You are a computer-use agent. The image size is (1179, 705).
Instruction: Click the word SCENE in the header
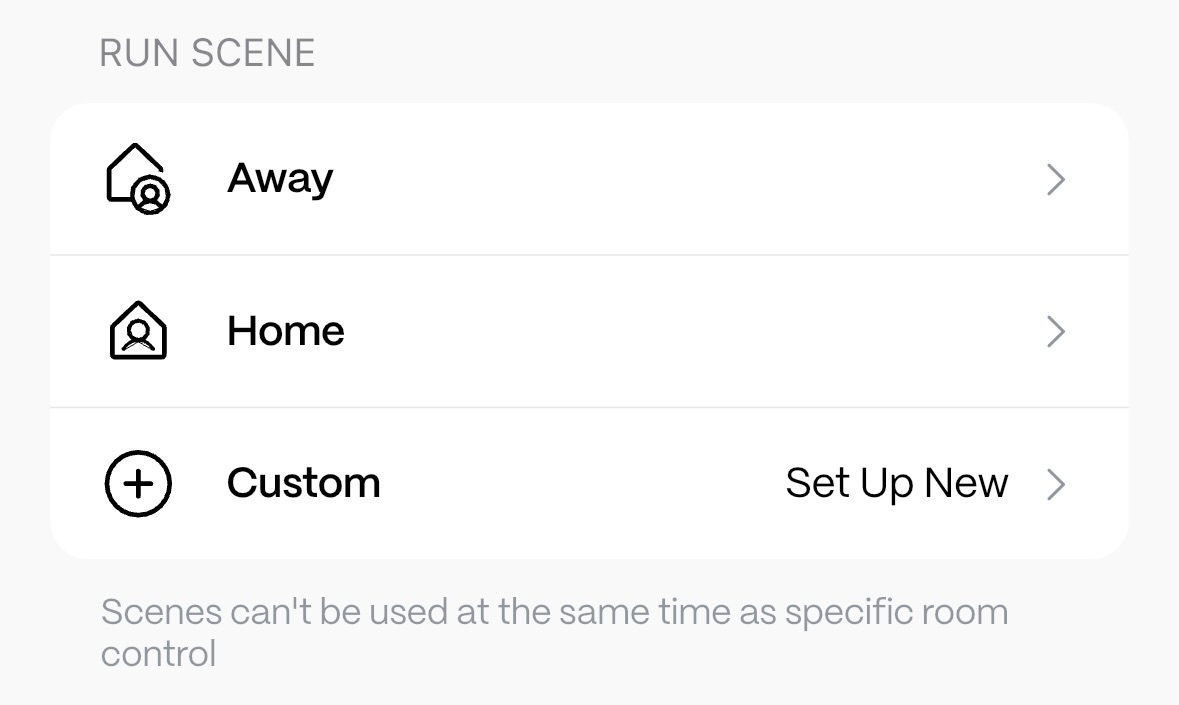[x=254, y=53]
